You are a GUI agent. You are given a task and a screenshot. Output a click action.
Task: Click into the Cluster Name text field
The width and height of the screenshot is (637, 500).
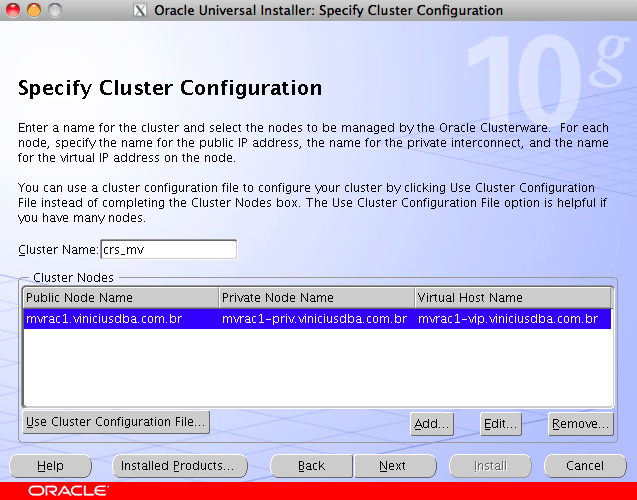(168, 250)
